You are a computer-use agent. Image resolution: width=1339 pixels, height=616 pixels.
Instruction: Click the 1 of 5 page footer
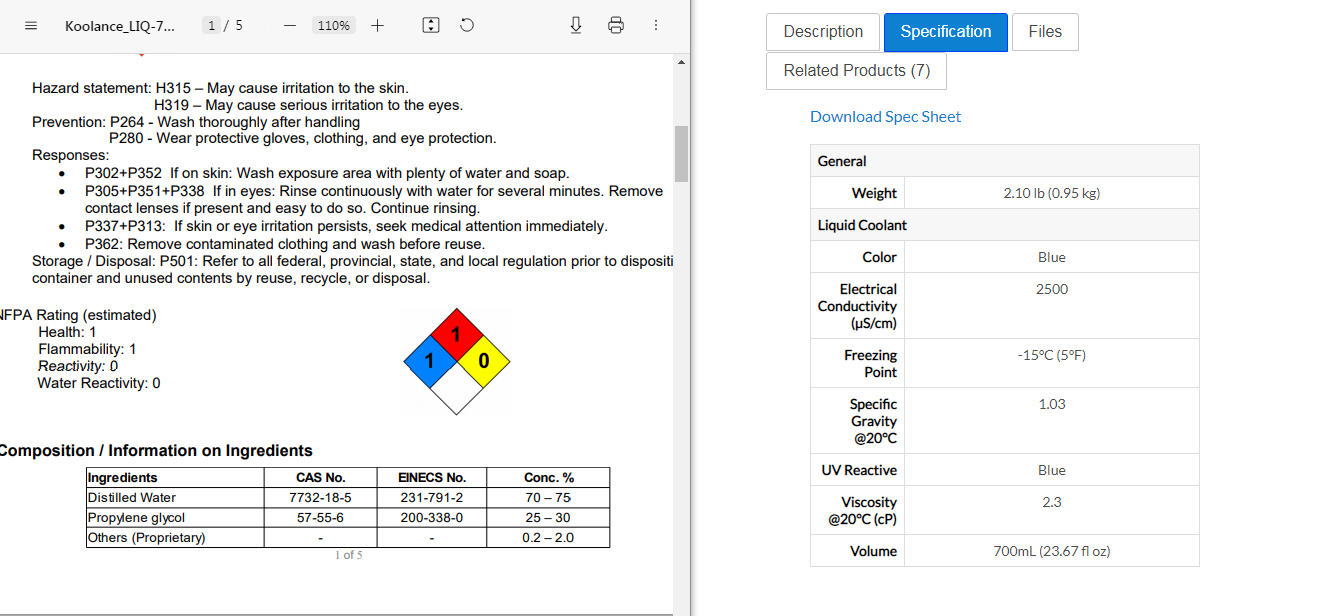pos(348,555)
